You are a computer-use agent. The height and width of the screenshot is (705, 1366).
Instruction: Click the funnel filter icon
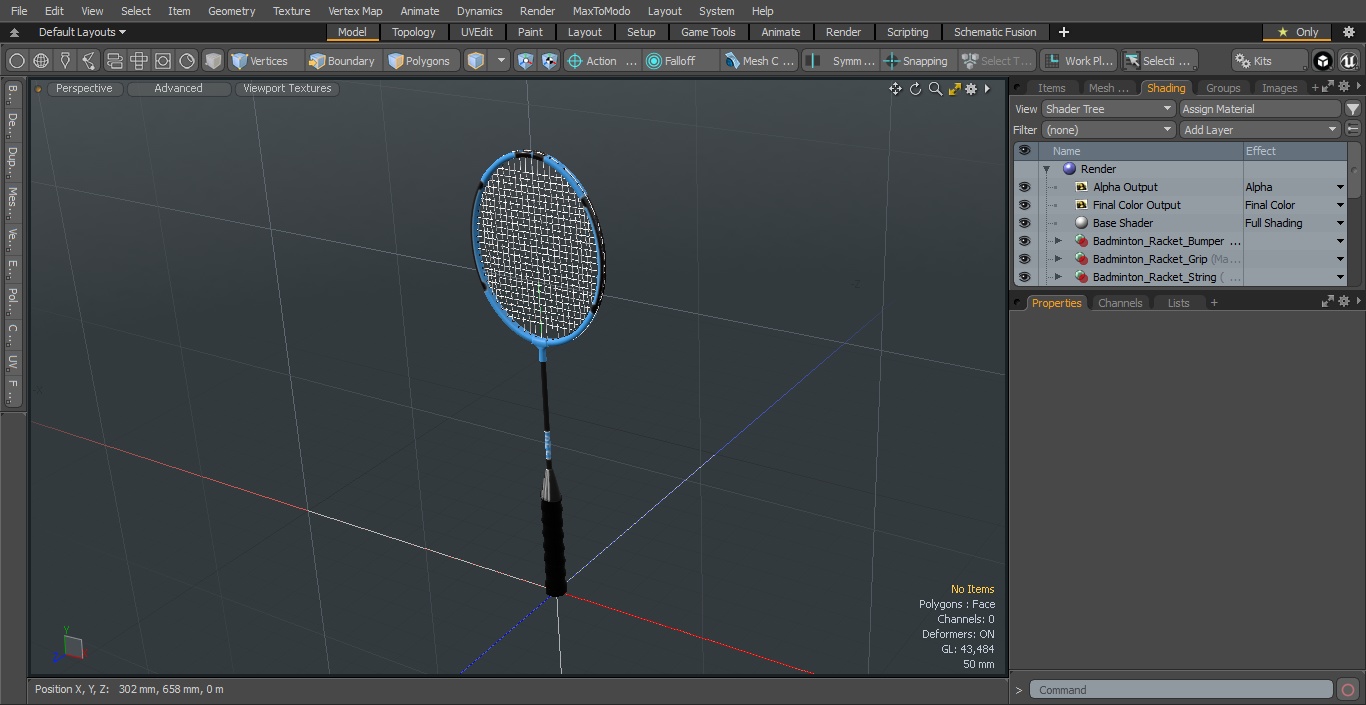[x=1353, y=109]
